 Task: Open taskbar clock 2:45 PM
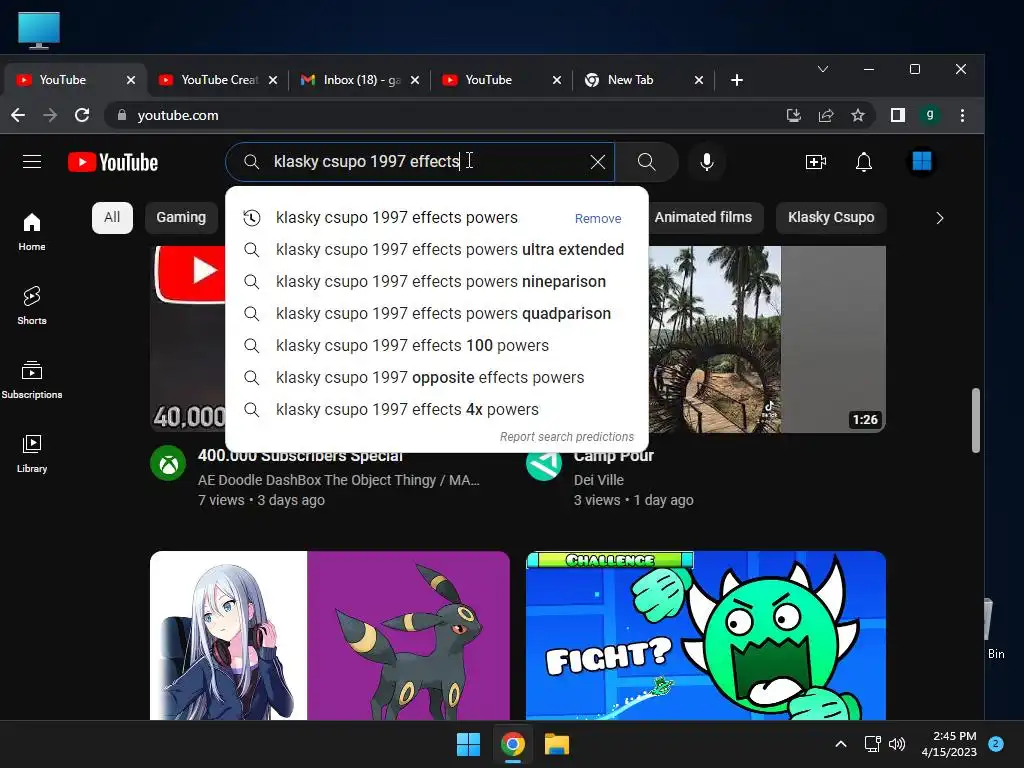pos(949,744)
